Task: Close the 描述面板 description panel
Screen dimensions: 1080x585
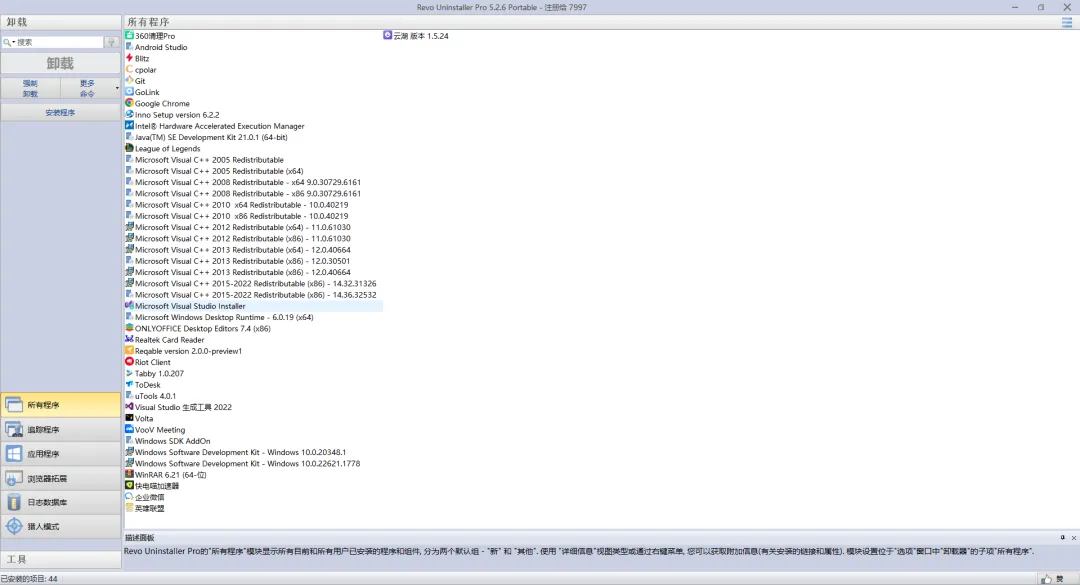Action: (x=1074, y=537)
